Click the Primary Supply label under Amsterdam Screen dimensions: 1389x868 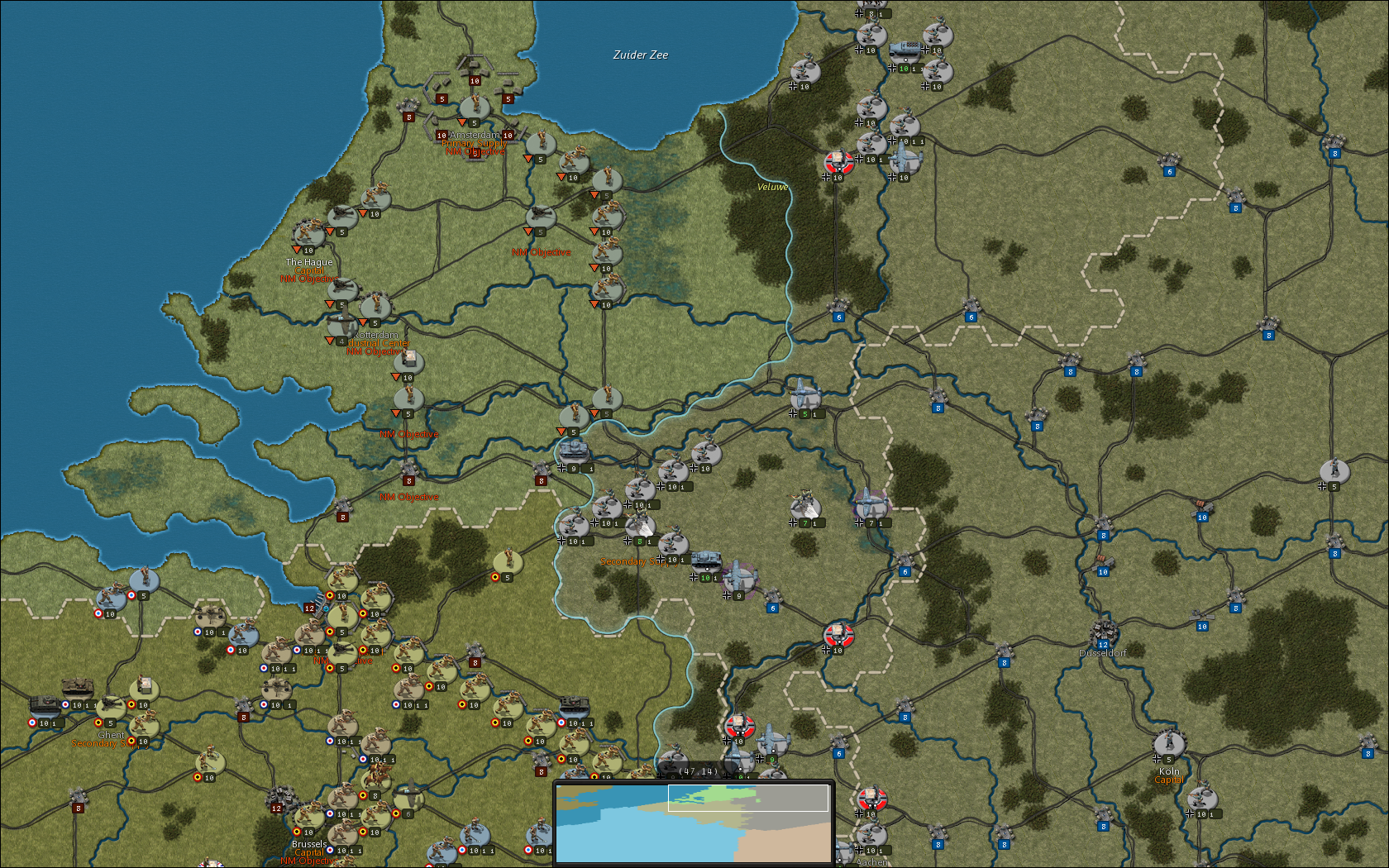coord(473,144)
